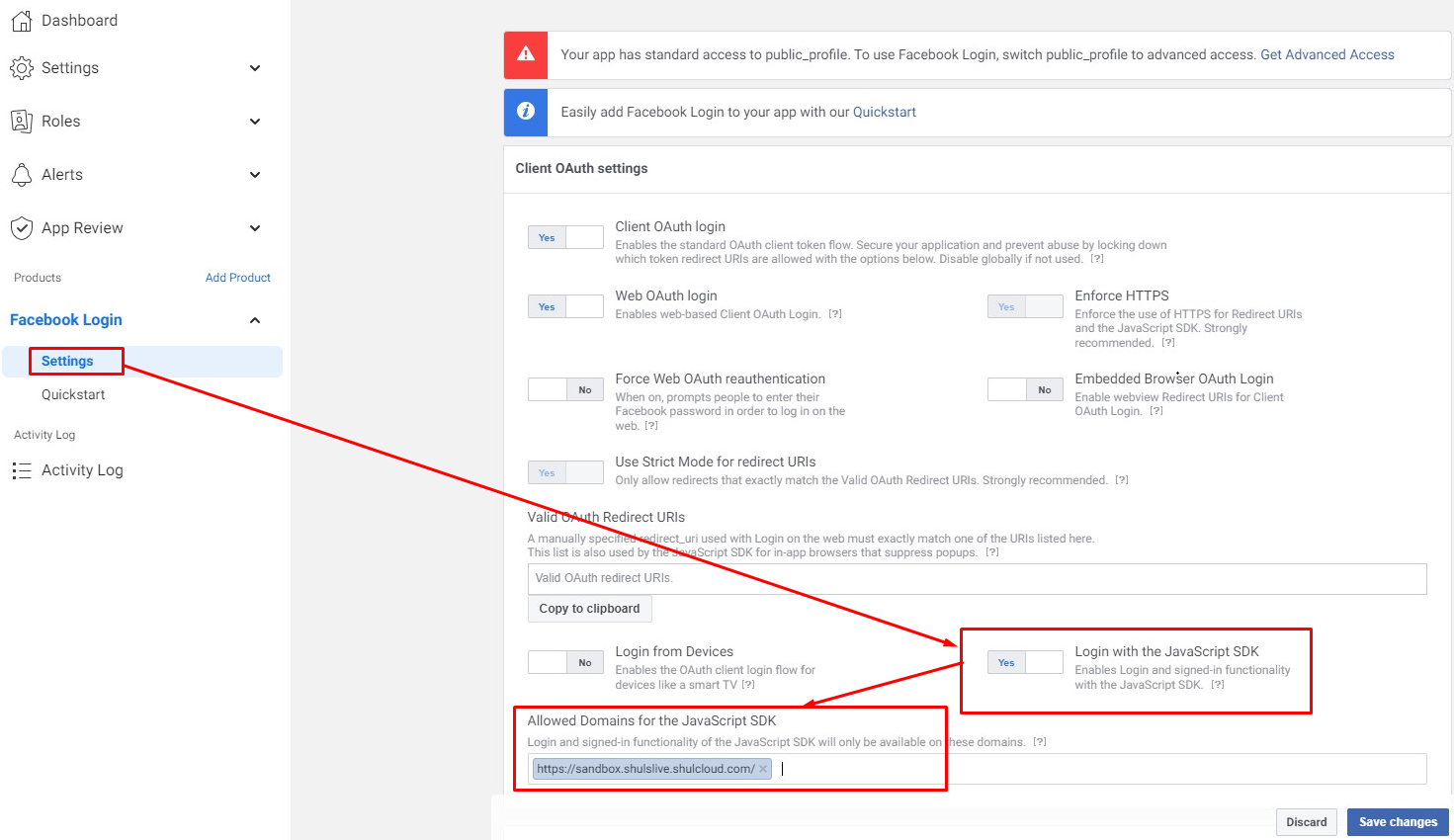Open help [?] for Allowed Domains for JavaScript SDK

(x=1040, y=742)
